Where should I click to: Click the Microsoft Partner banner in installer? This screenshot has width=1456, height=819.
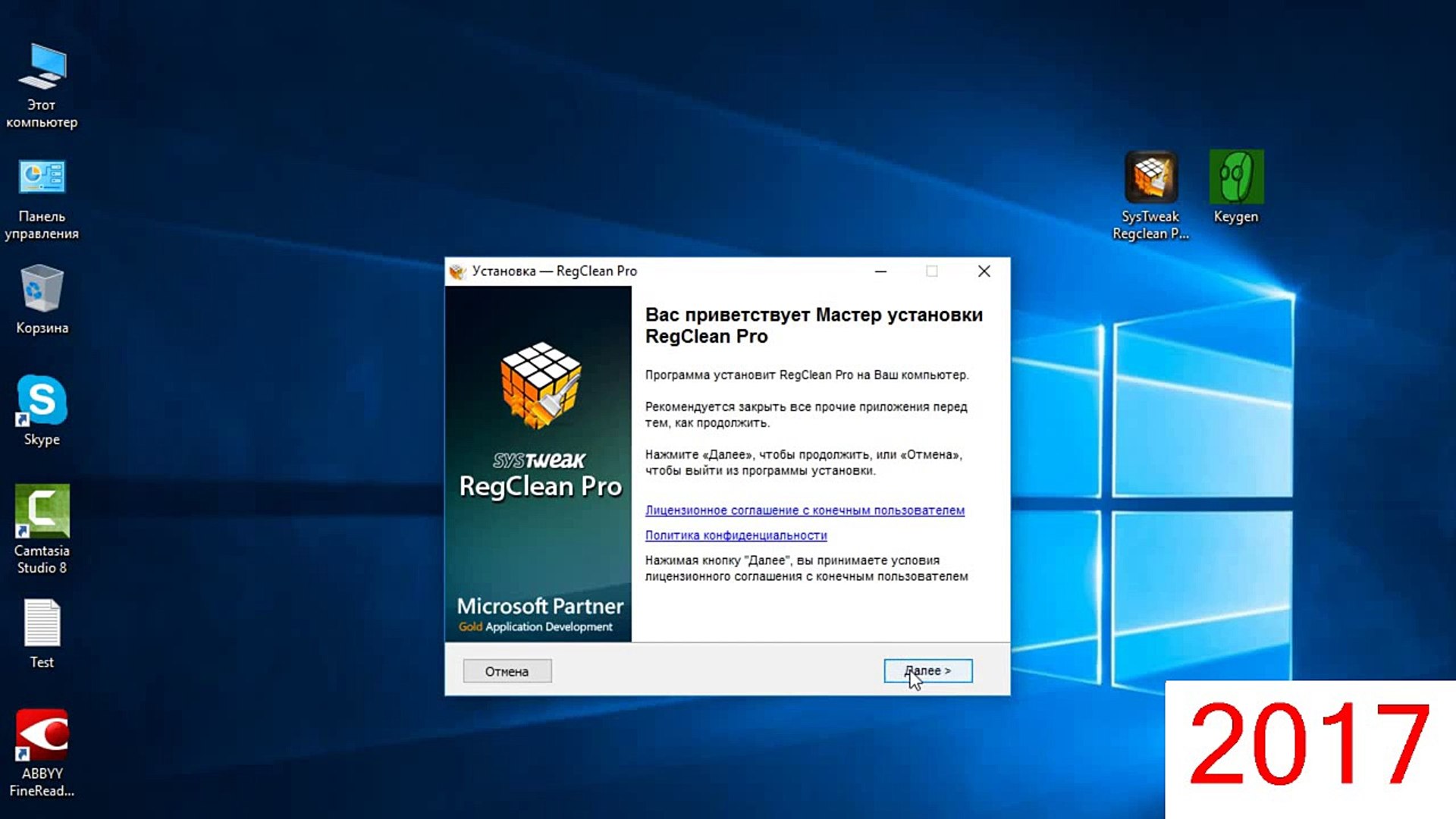pyautogui.click(x=539, y=614)
